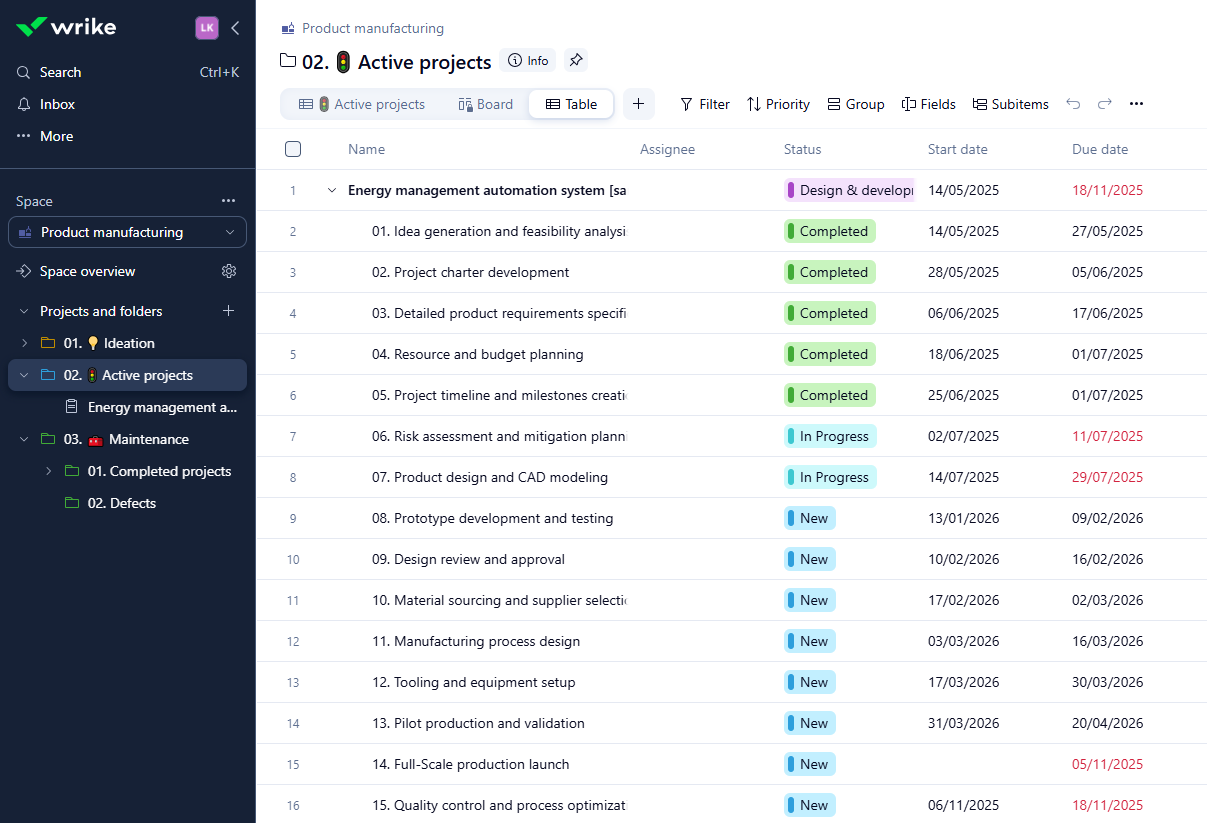Collapse the left navigation sidebar
This screenshot has height=823, width=1207.
(235, 28)
